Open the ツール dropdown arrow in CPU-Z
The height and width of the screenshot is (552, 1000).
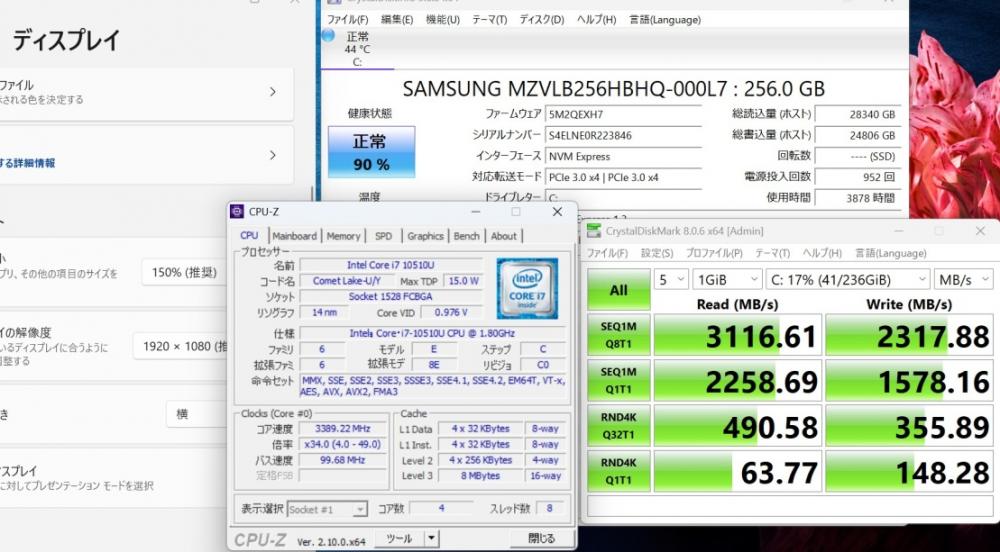(x=432, y=539)
